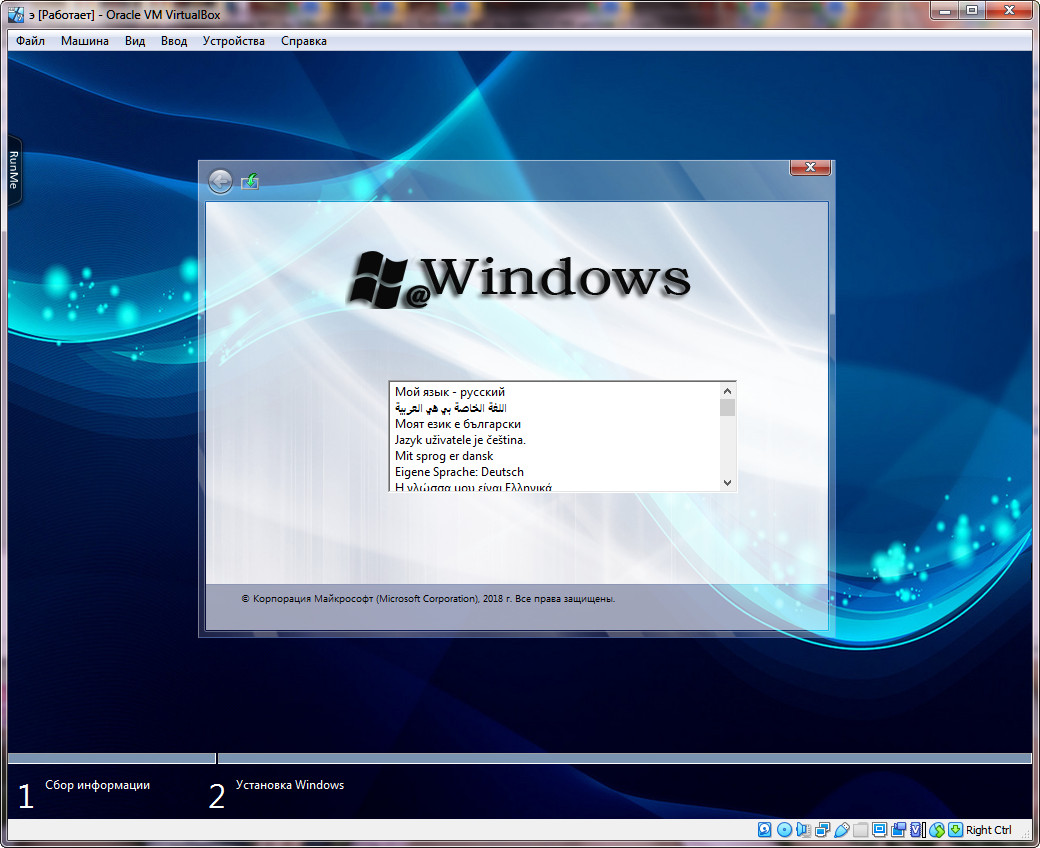Click the 'Сбор информации' step label

pyautogui.click(x=98, y=784)
